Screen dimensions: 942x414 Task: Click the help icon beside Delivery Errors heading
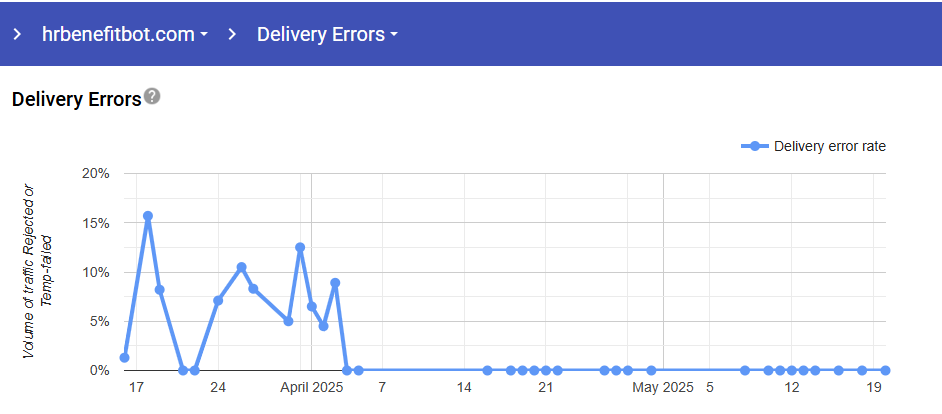[152, 97]
